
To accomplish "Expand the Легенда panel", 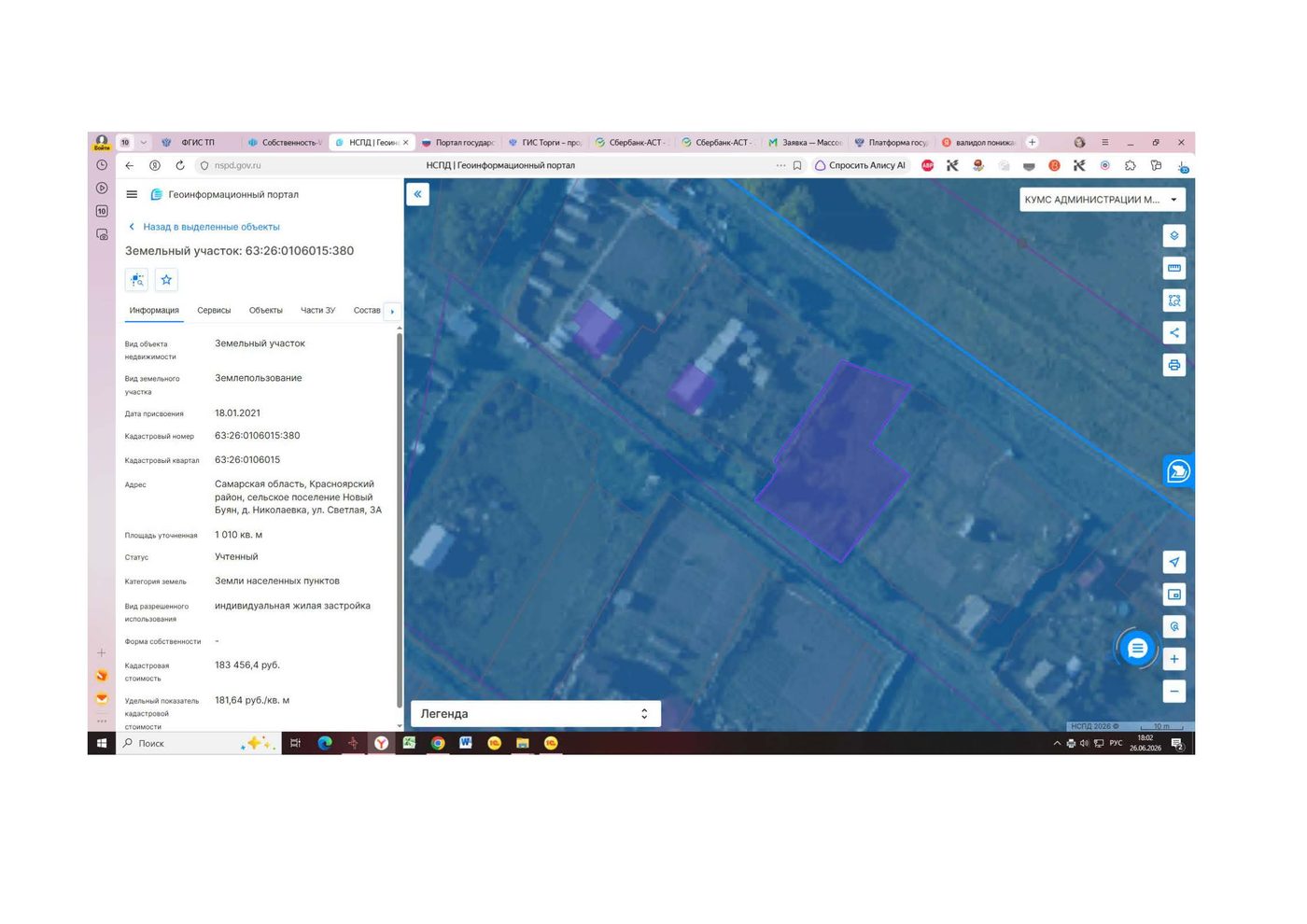I will [535, 714].
